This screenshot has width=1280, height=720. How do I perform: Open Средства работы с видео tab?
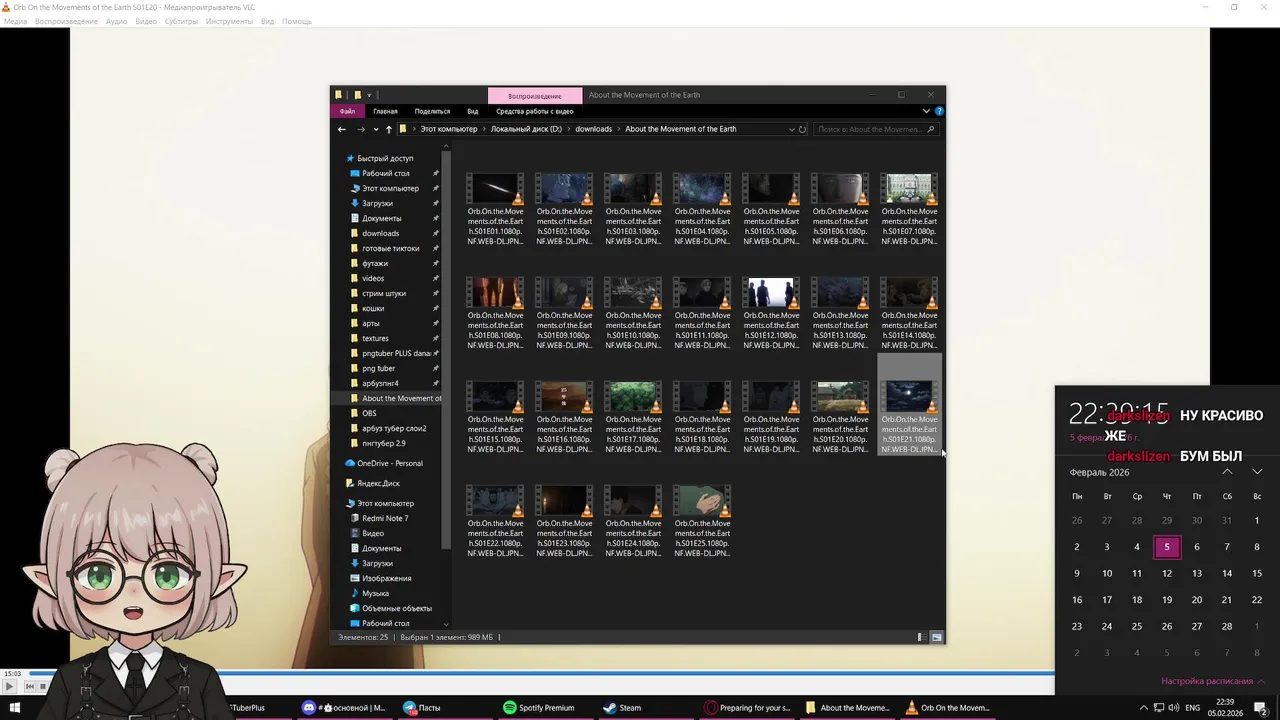pos(534,111)
